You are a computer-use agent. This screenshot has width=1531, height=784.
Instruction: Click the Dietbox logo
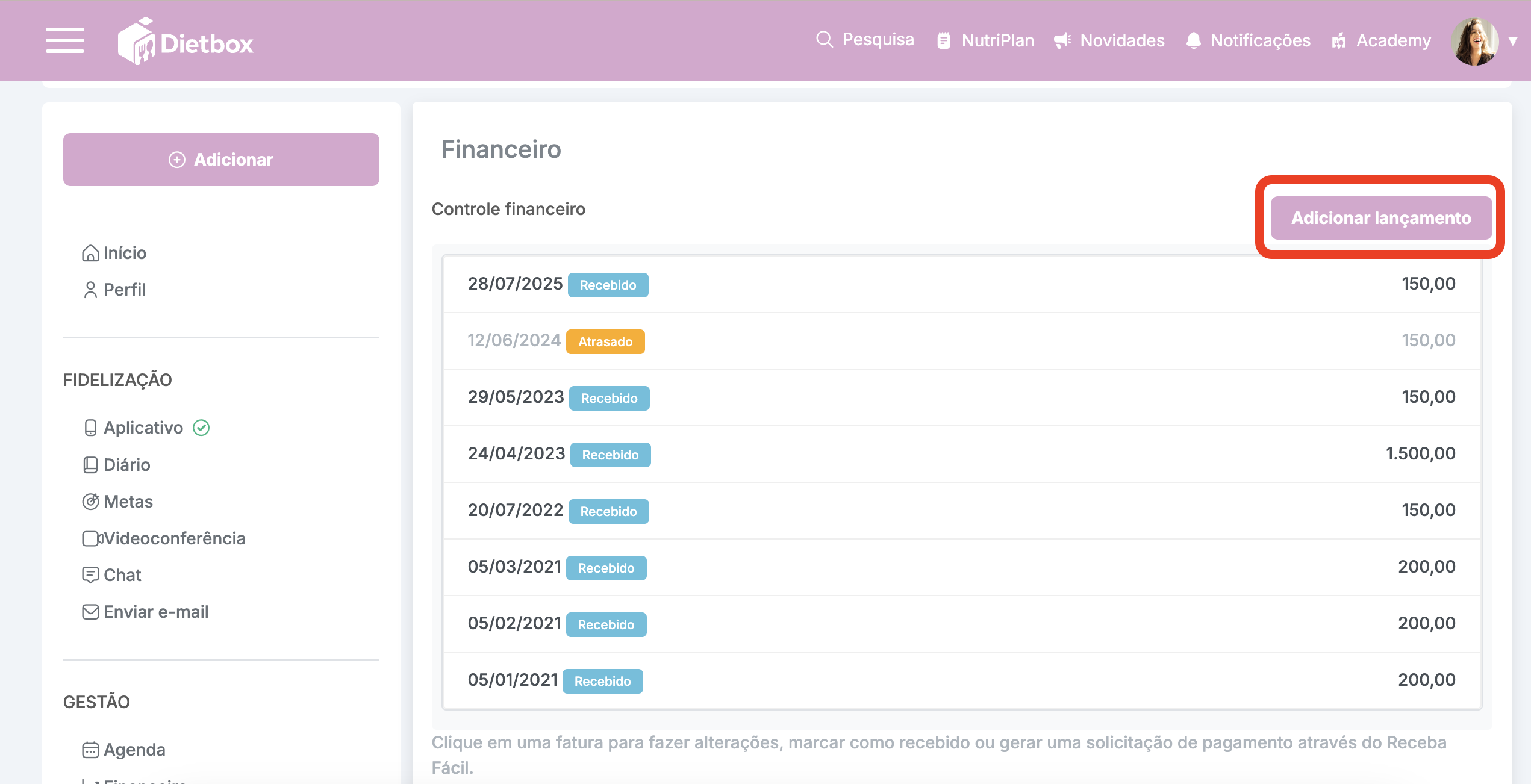[186, 42]
